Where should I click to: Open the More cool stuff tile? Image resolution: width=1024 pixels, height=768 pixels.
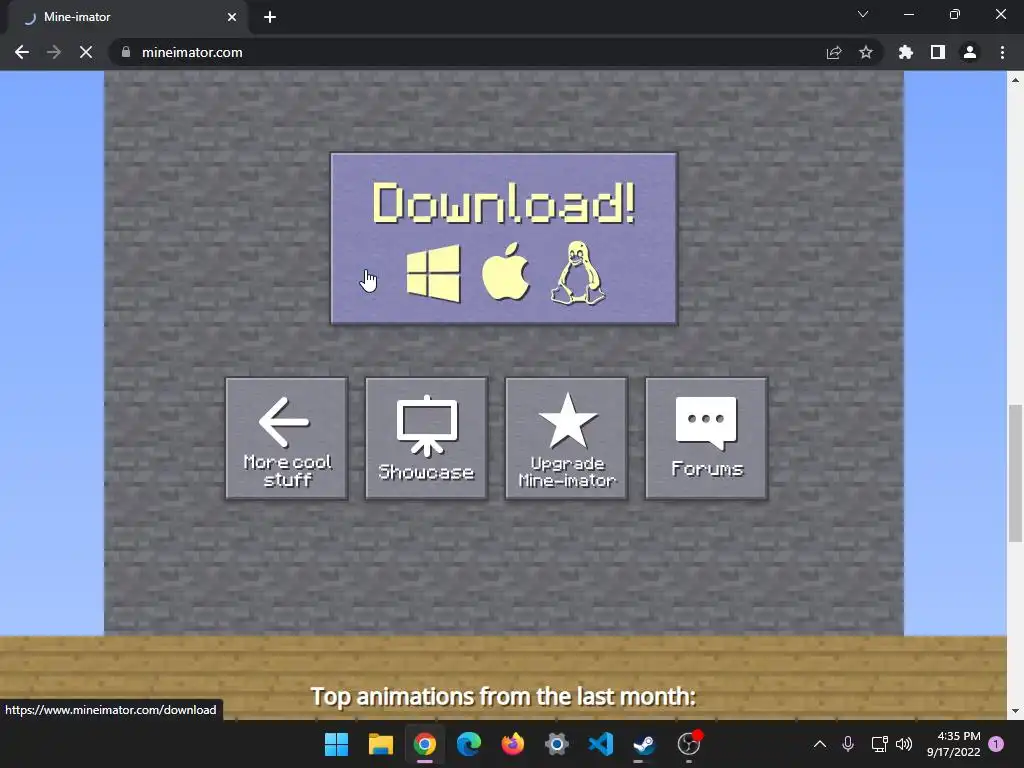pyautogui.click(x=287, y=438)
